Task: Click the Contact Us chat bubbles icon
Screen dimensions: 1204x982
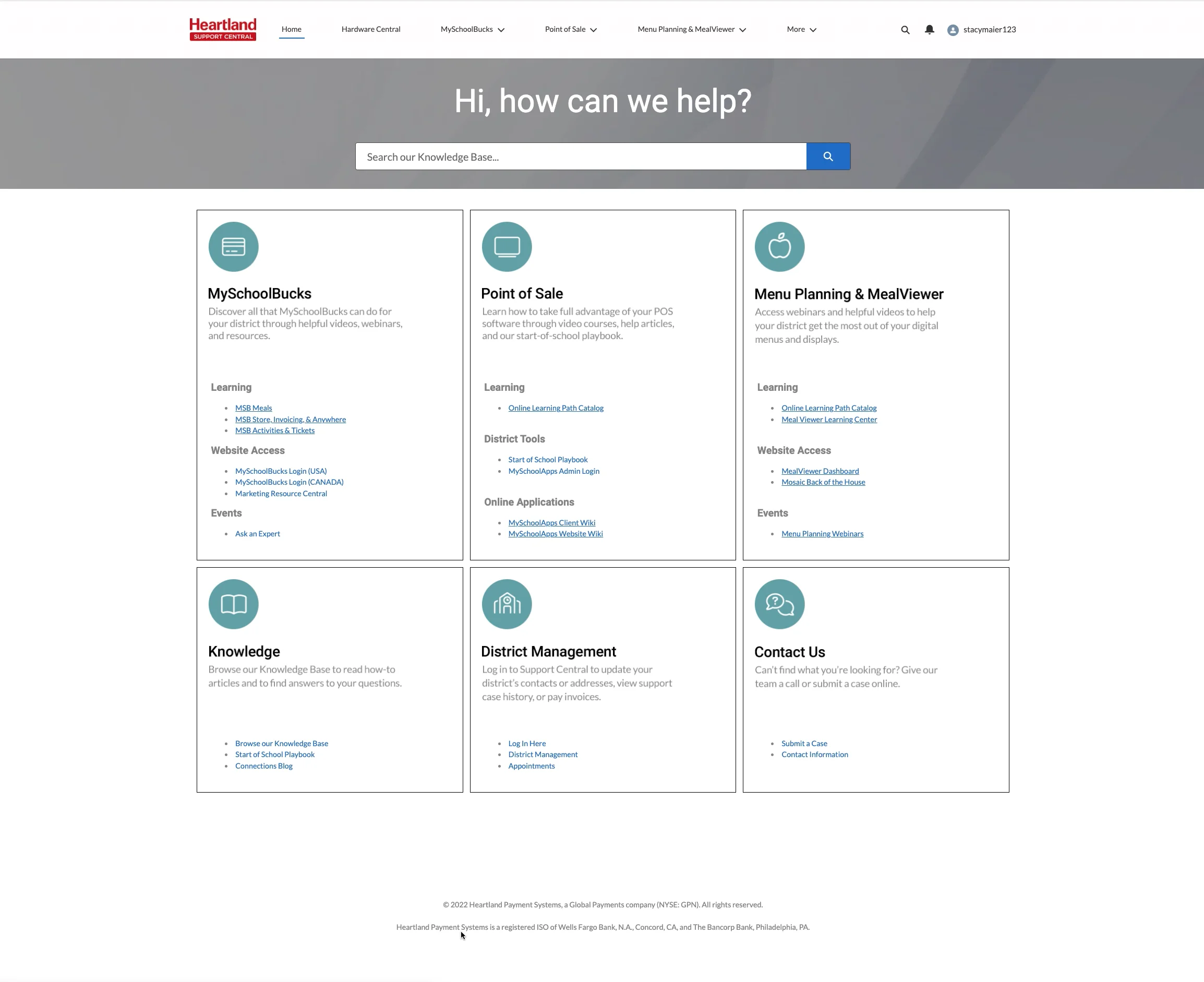Action: [x=779, y=604]
